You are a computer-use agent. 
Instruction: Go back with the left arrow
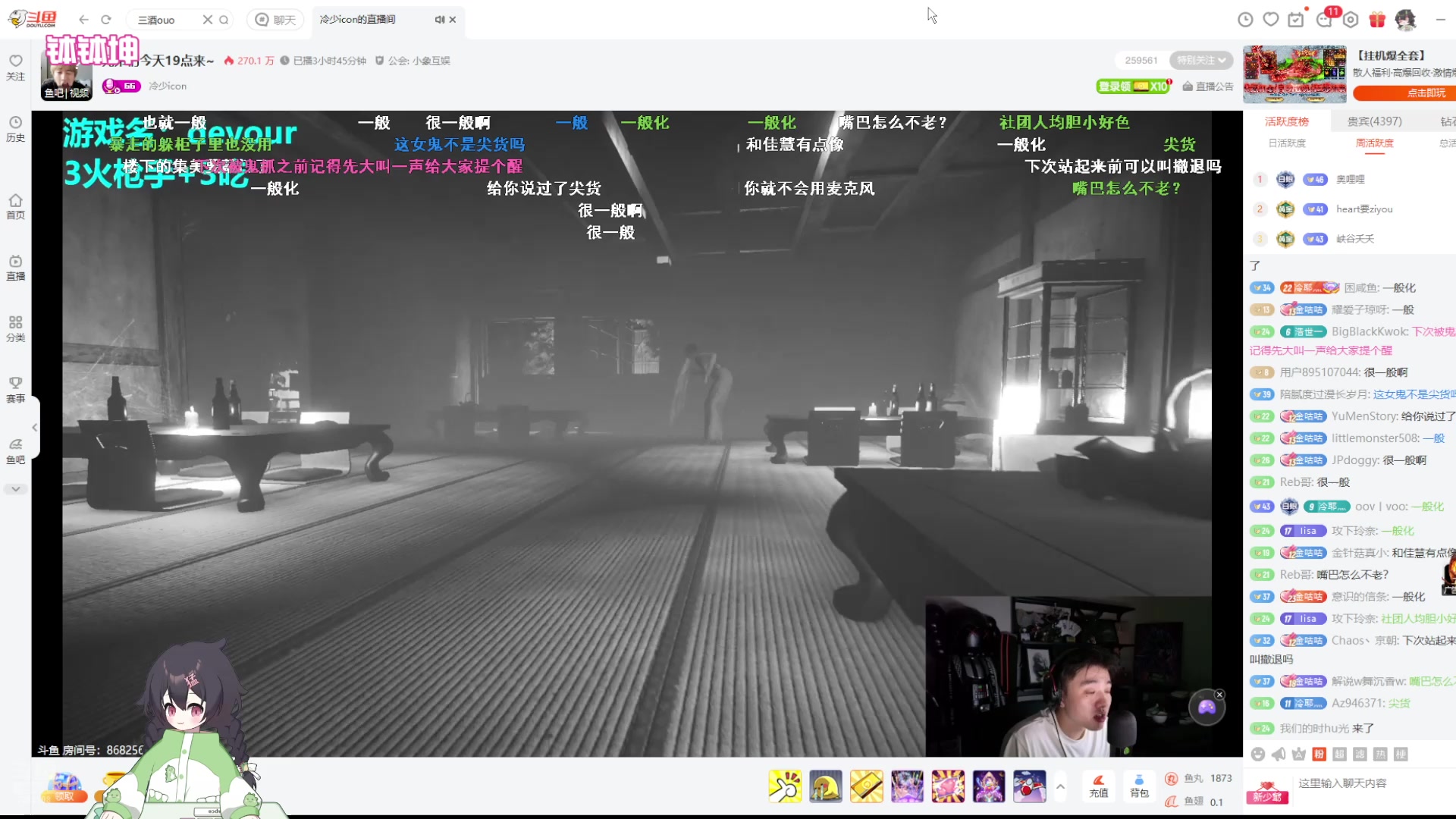tap(83, 20)
